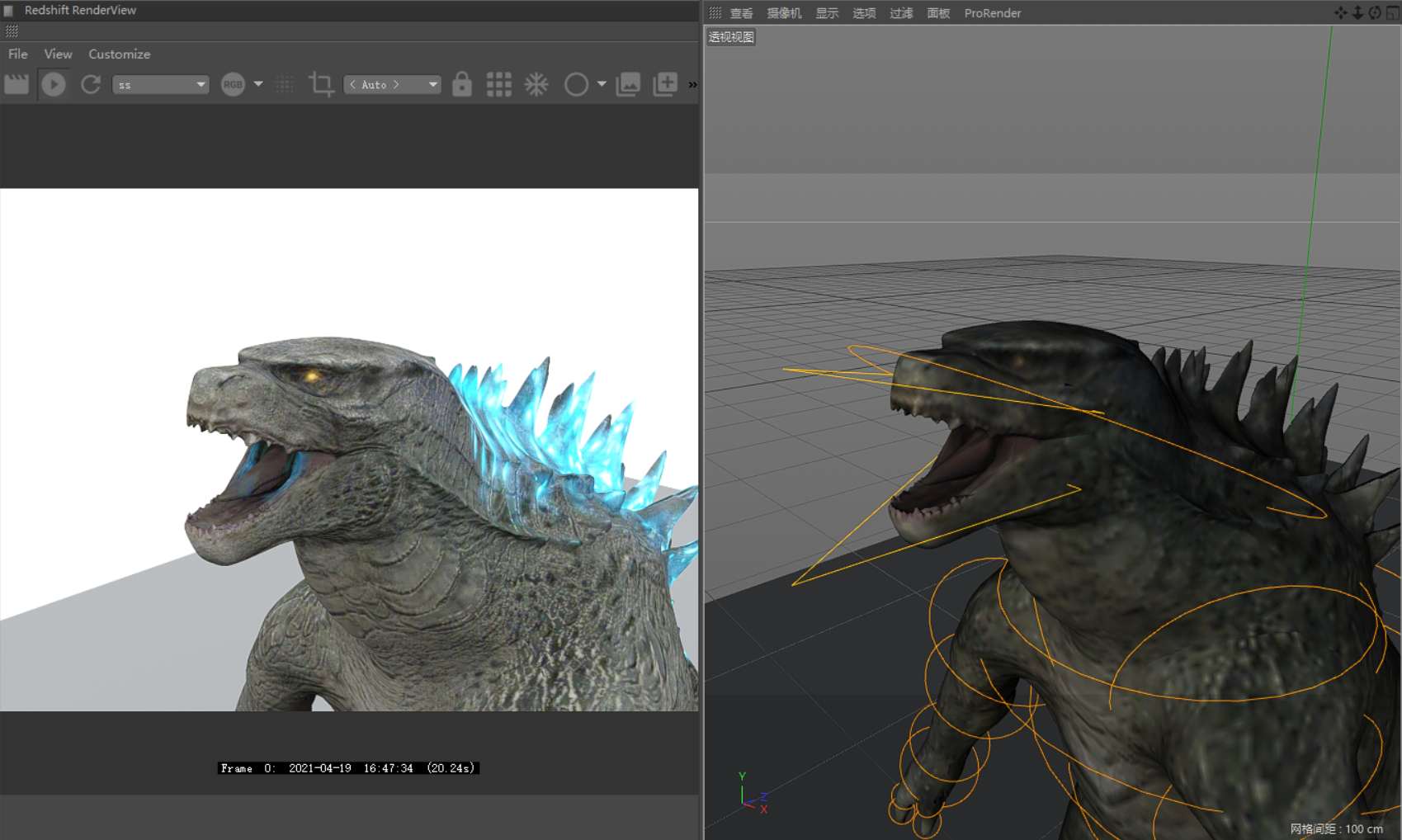This screenshot has width=1402, height=840.
Task: Open the 显示 display menu
Action: coord(827,13)
